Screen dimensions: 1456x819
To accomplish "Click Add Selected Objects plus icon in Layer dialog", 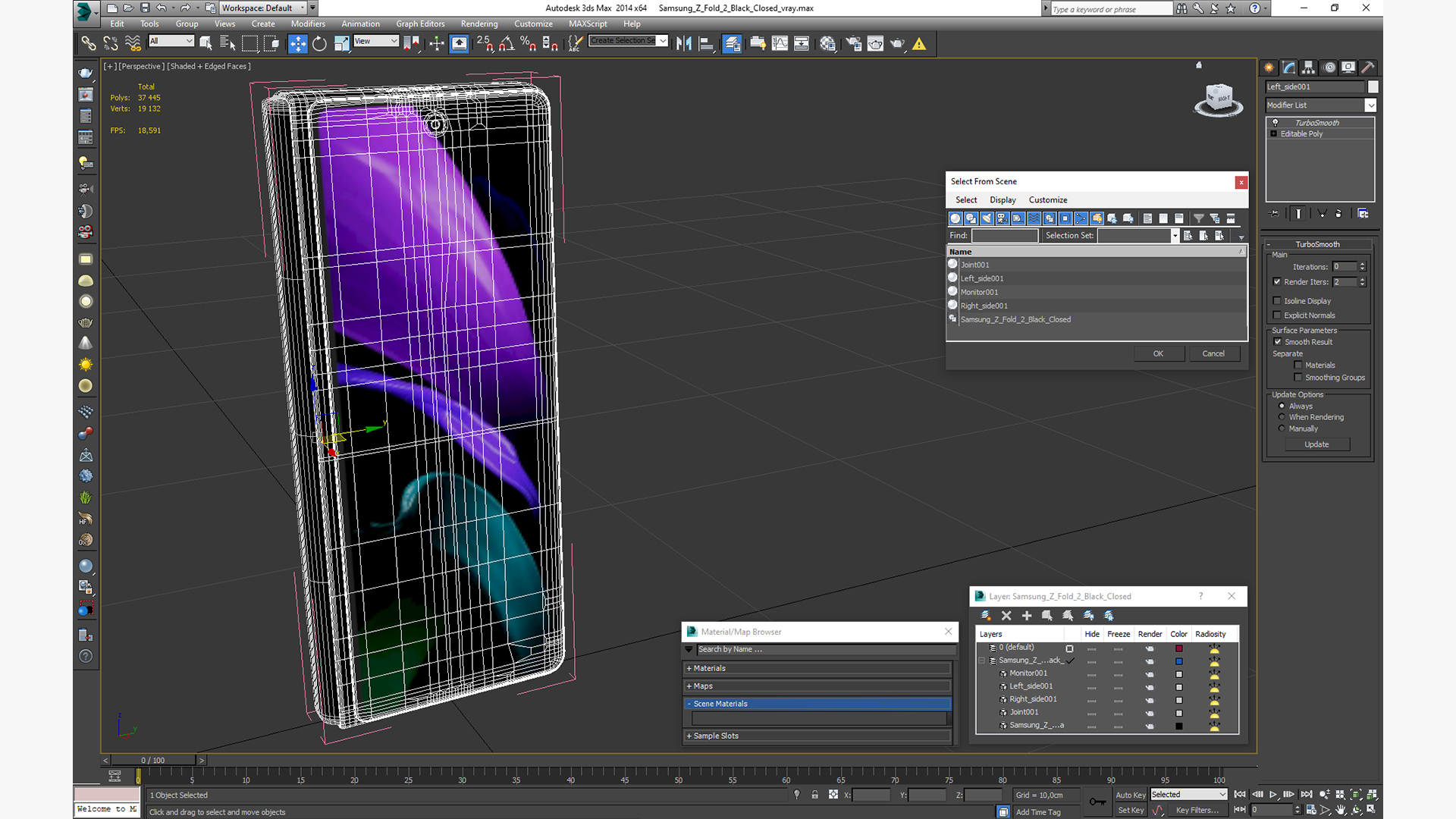I will tap(1027, 615).
